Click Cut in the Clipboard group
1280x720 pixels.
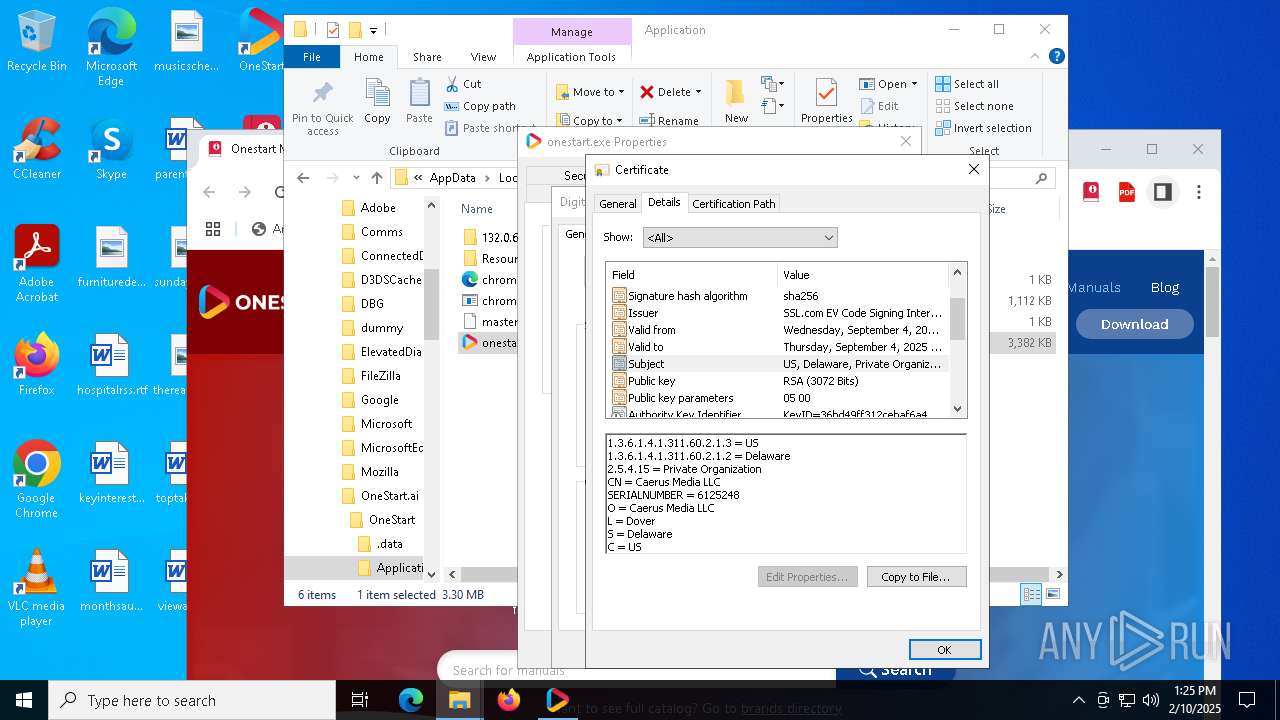pyautogui.click(x=463, y=84)
